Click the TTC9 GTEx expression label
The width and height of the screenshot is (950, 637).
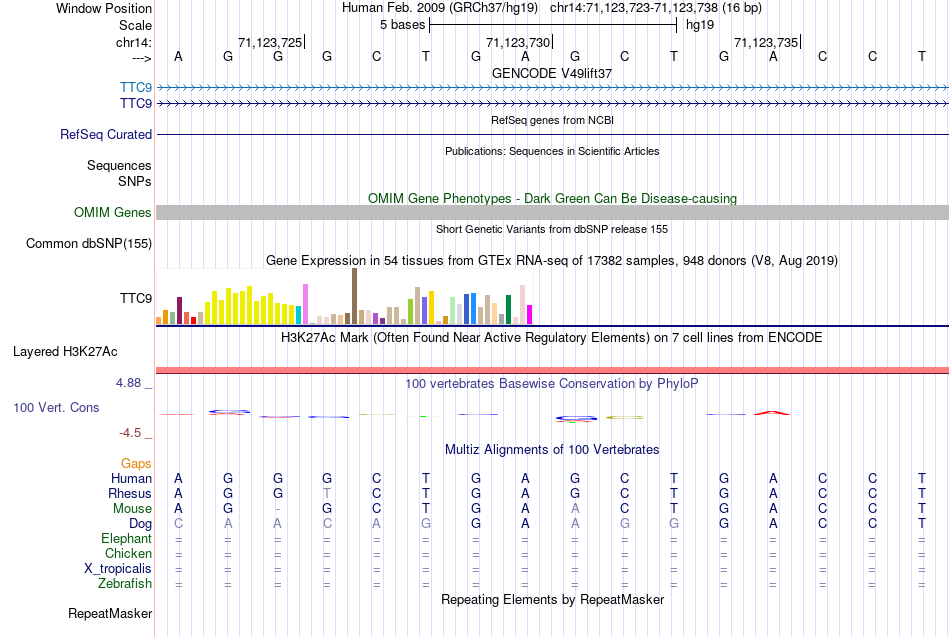pos(136,298)
